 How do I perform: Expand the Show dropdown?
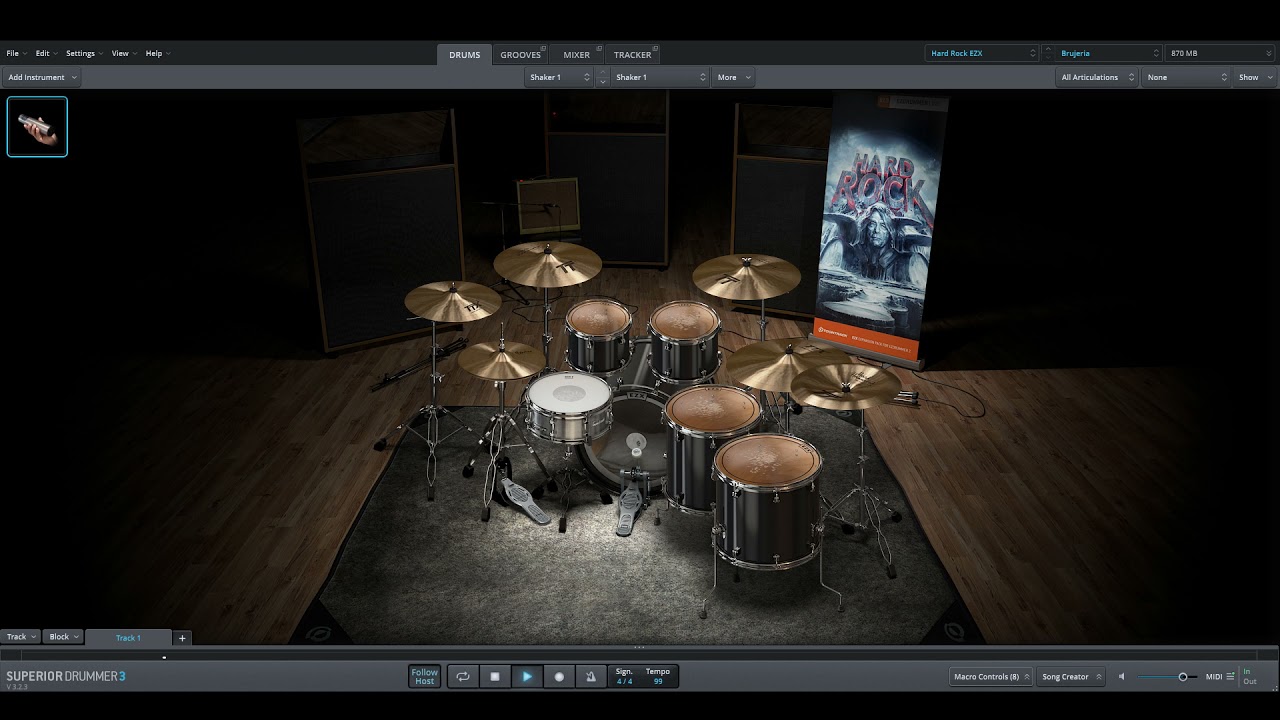coord(1255,77)
